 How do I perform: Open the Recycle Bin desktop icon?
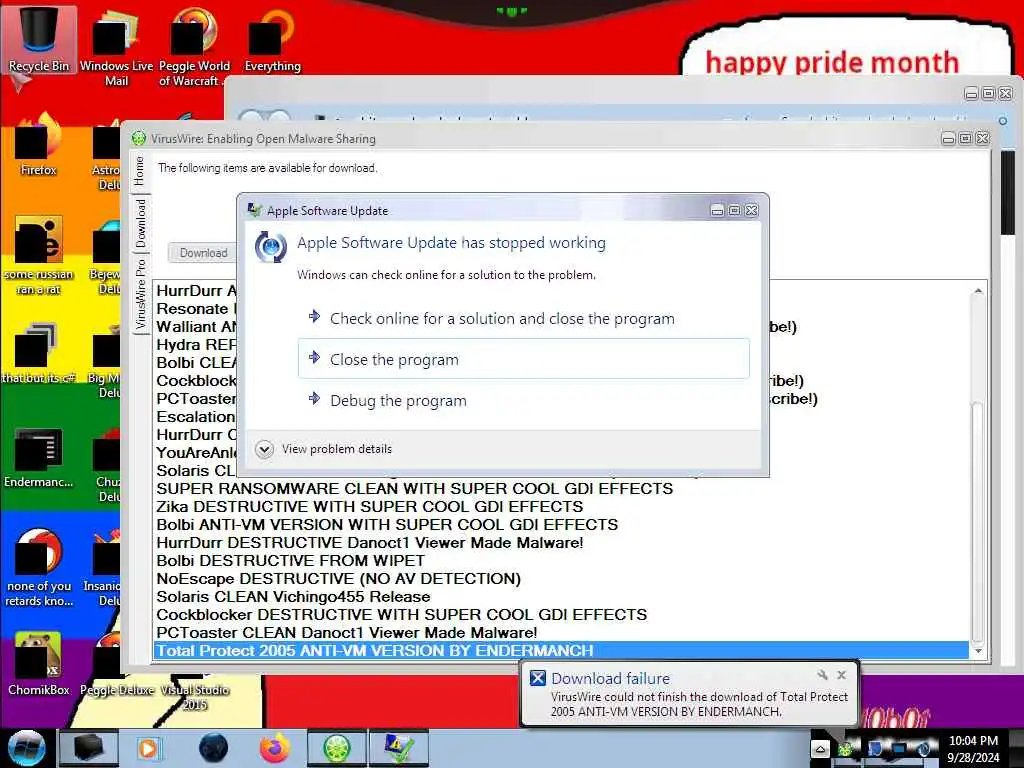39,40
